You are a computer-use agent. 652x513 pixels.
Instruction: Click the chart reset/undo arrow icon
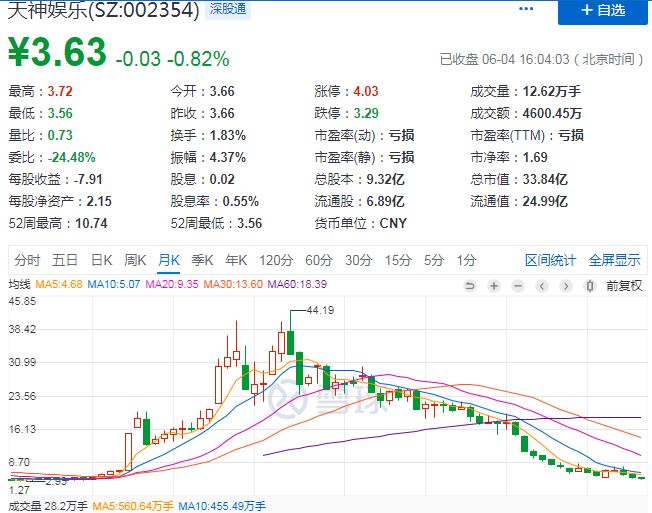470,286
